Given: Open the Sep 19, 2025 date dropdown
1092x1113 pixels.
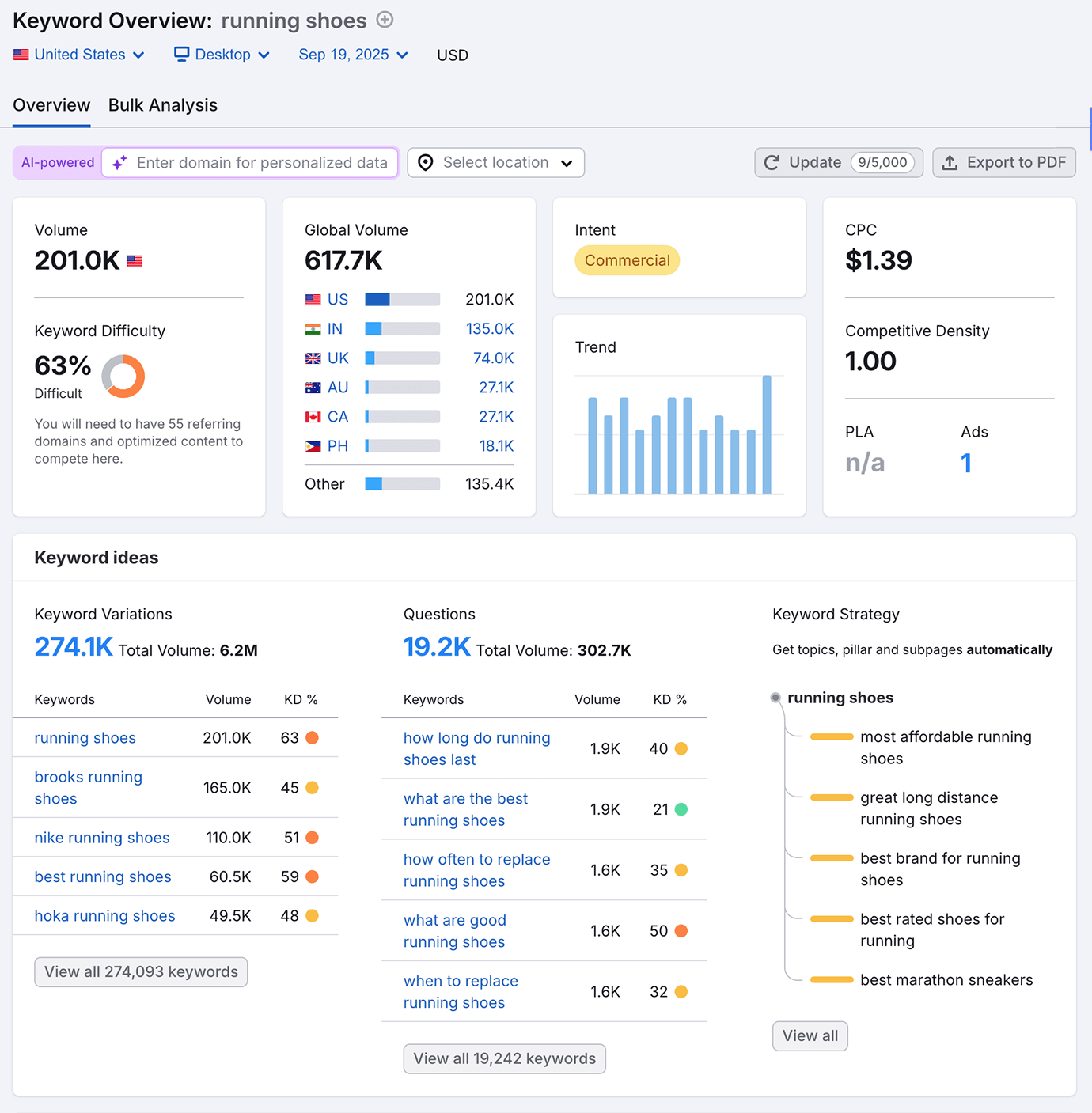Looking at the screenshot, I should [353, 54].
